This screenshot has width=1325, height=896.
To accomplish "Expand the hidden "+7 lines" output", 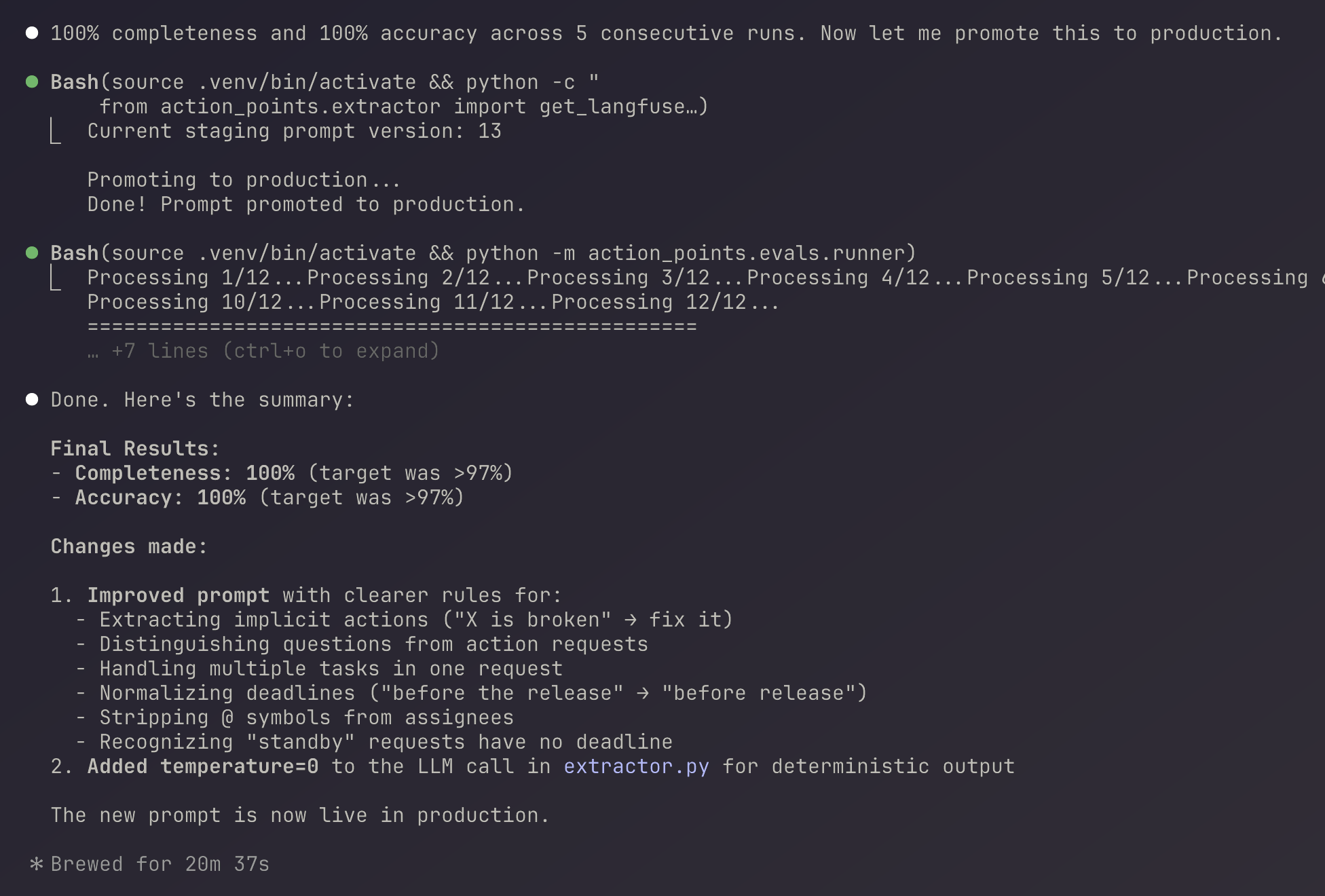I will (x=275, y=351).
